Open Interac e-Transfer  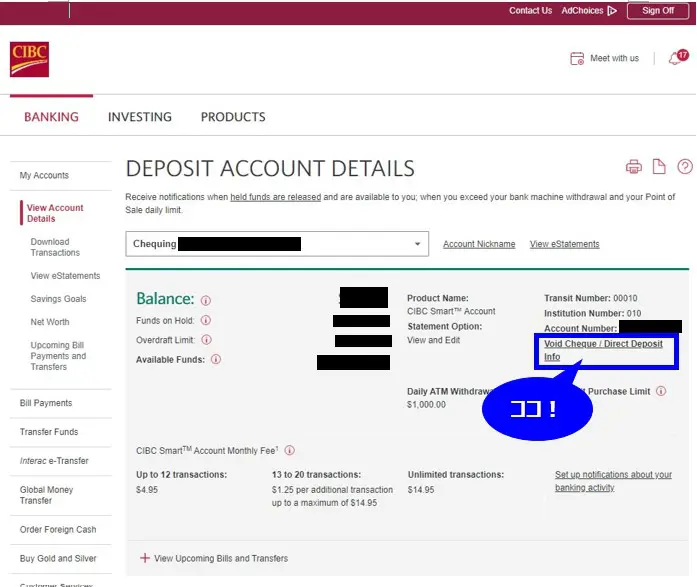[x=54, y=460]
